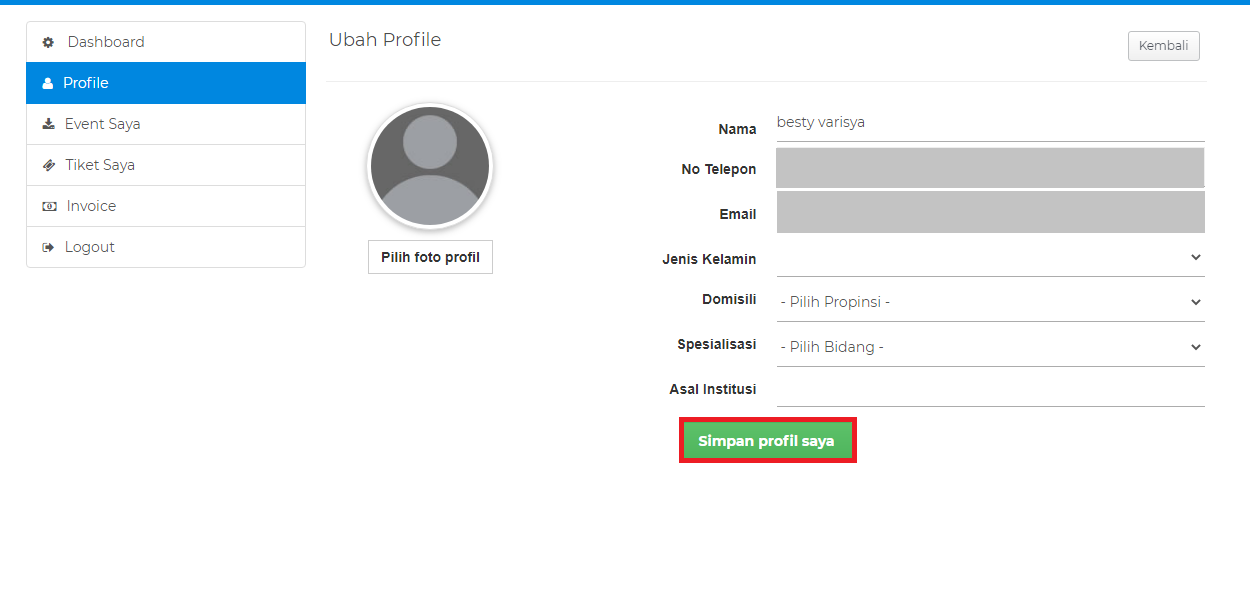Click the profile avatar picture

[x=430, y=167]
